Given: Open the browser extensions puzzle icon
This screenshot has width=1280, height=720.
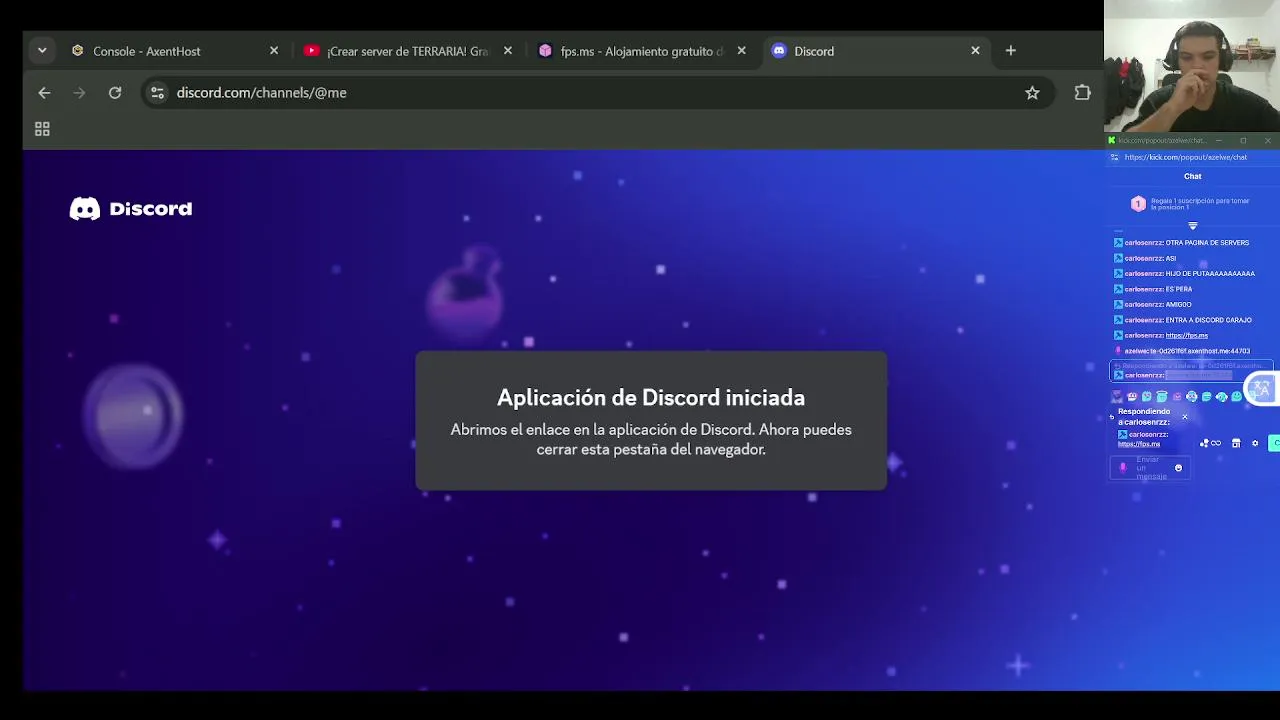Looking at the screenshot, I should tap(1082, 93).
